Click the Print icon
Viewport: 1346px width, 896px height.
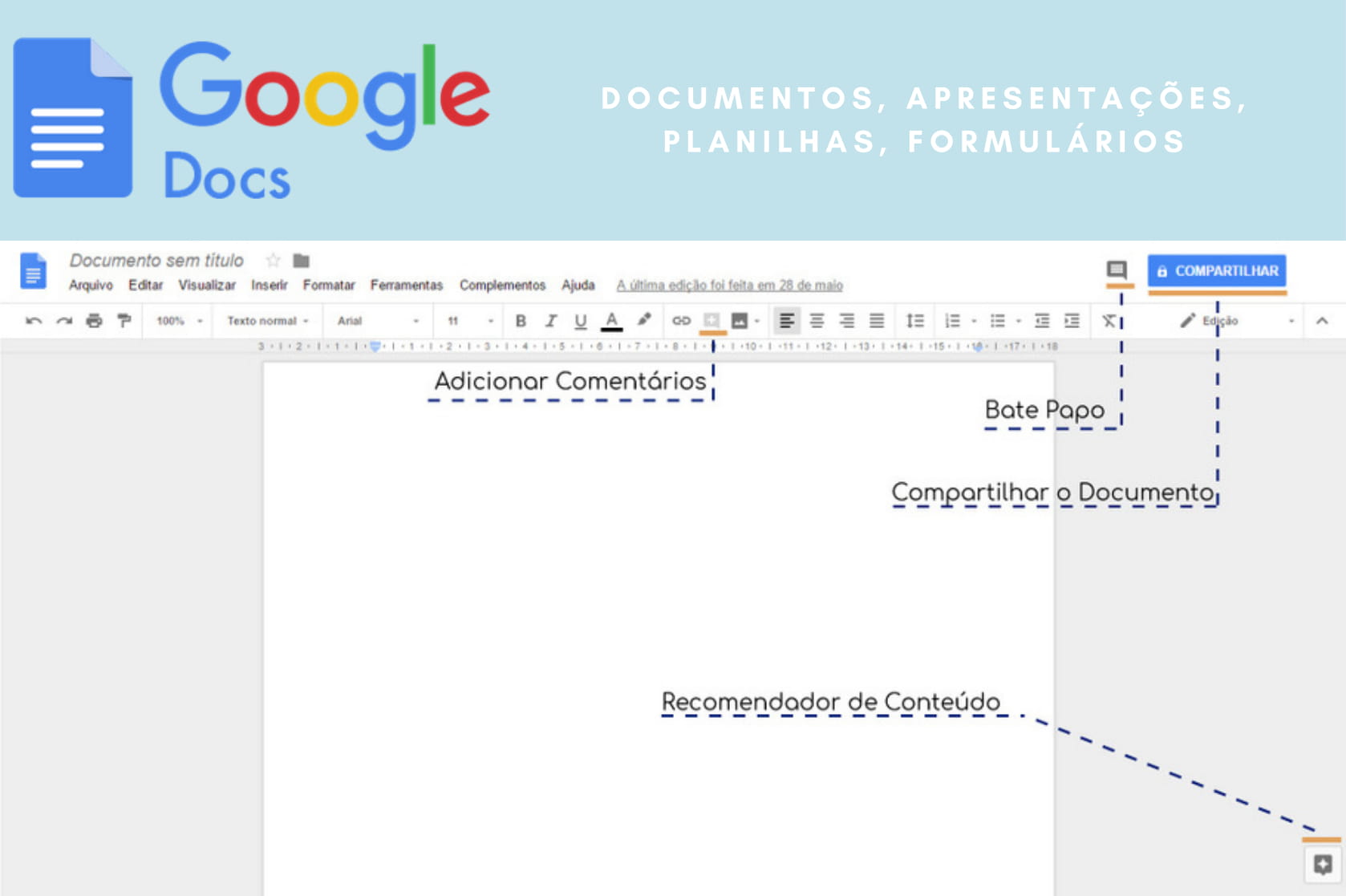point(94,321)
